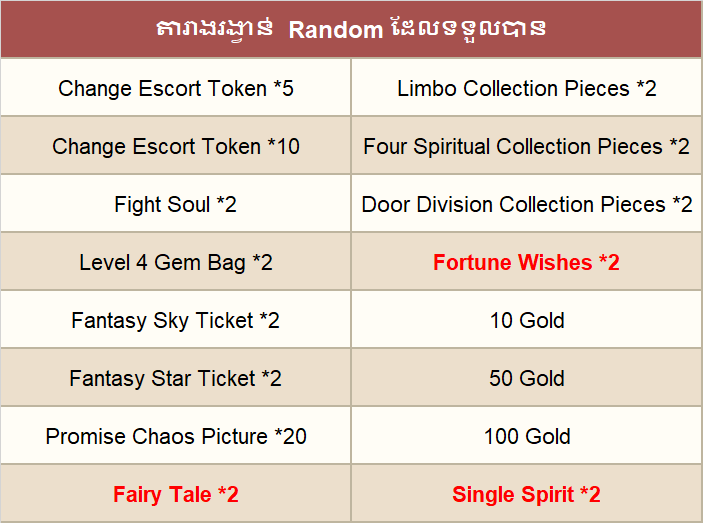Select Door Division Collection Pieces *2

[526, 204]
